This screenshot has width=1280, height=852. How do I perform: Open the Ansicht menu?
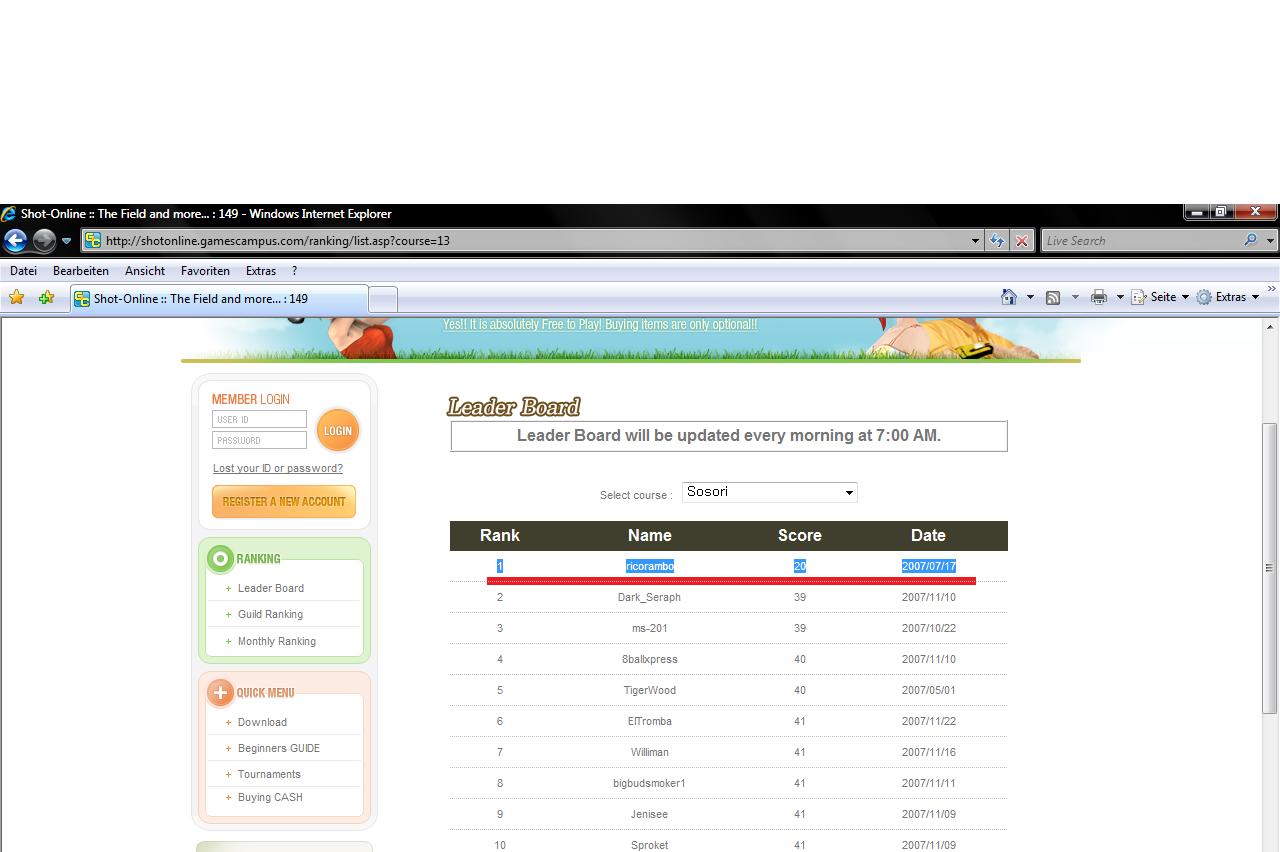coord(145,271)
